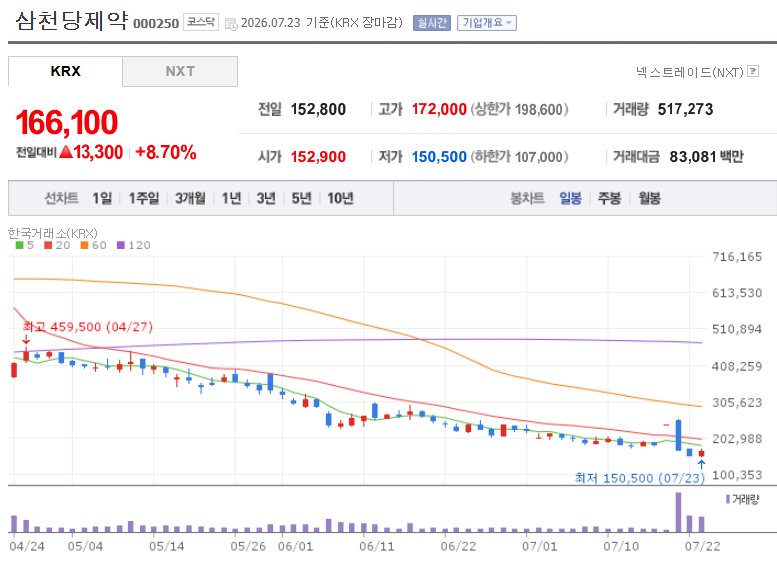Click the large blue candle near 07/22

[x=678, y=435]
